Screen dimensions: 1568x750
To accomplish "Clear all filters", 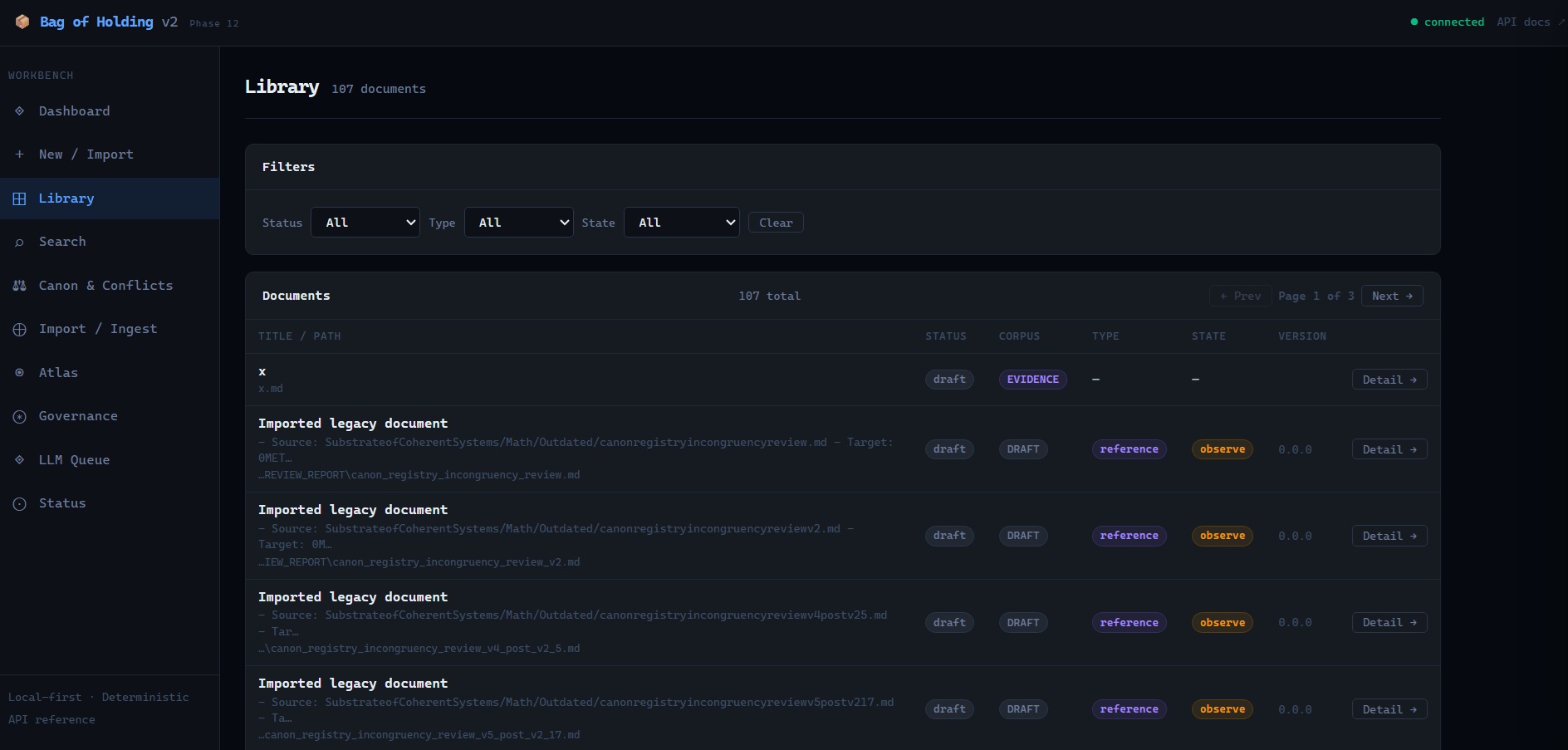I will [x=776, y=223].
